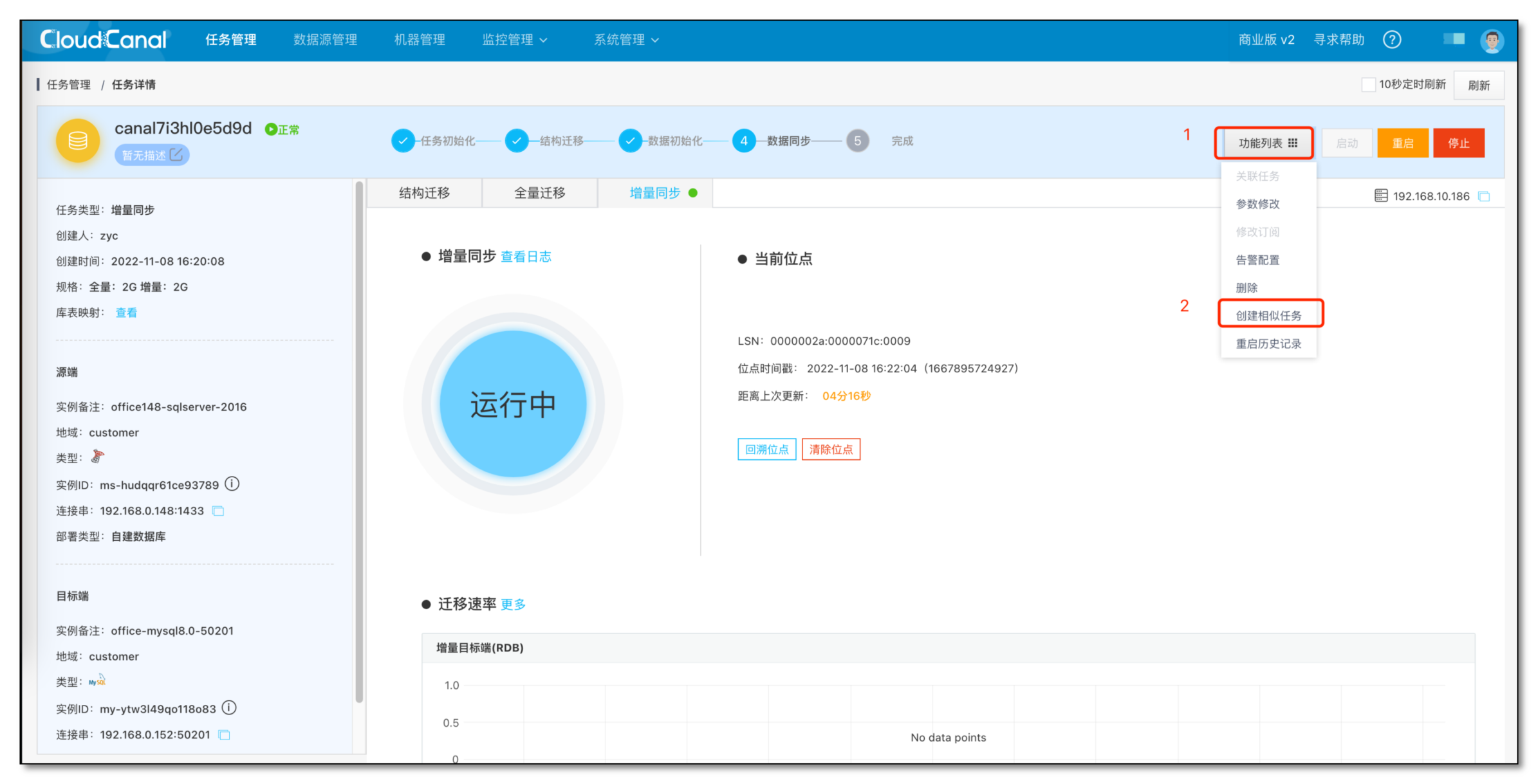Show info for target instance ID my-ytw3l49qo118o83

pos(229,707)
